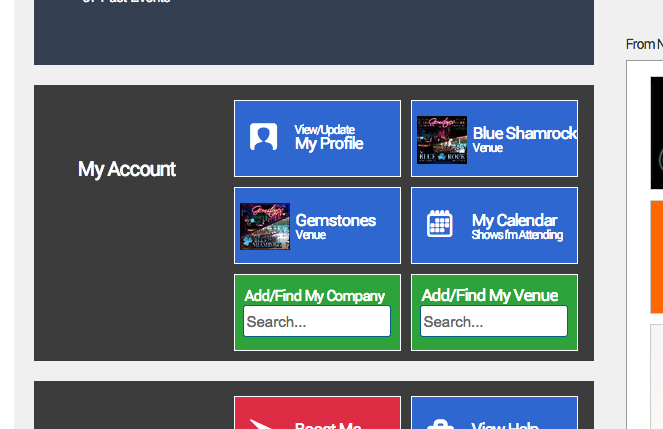Focus the Add/Find My Venue search field
The height and width of the screenshot is (429, 663).
(494, 322)
